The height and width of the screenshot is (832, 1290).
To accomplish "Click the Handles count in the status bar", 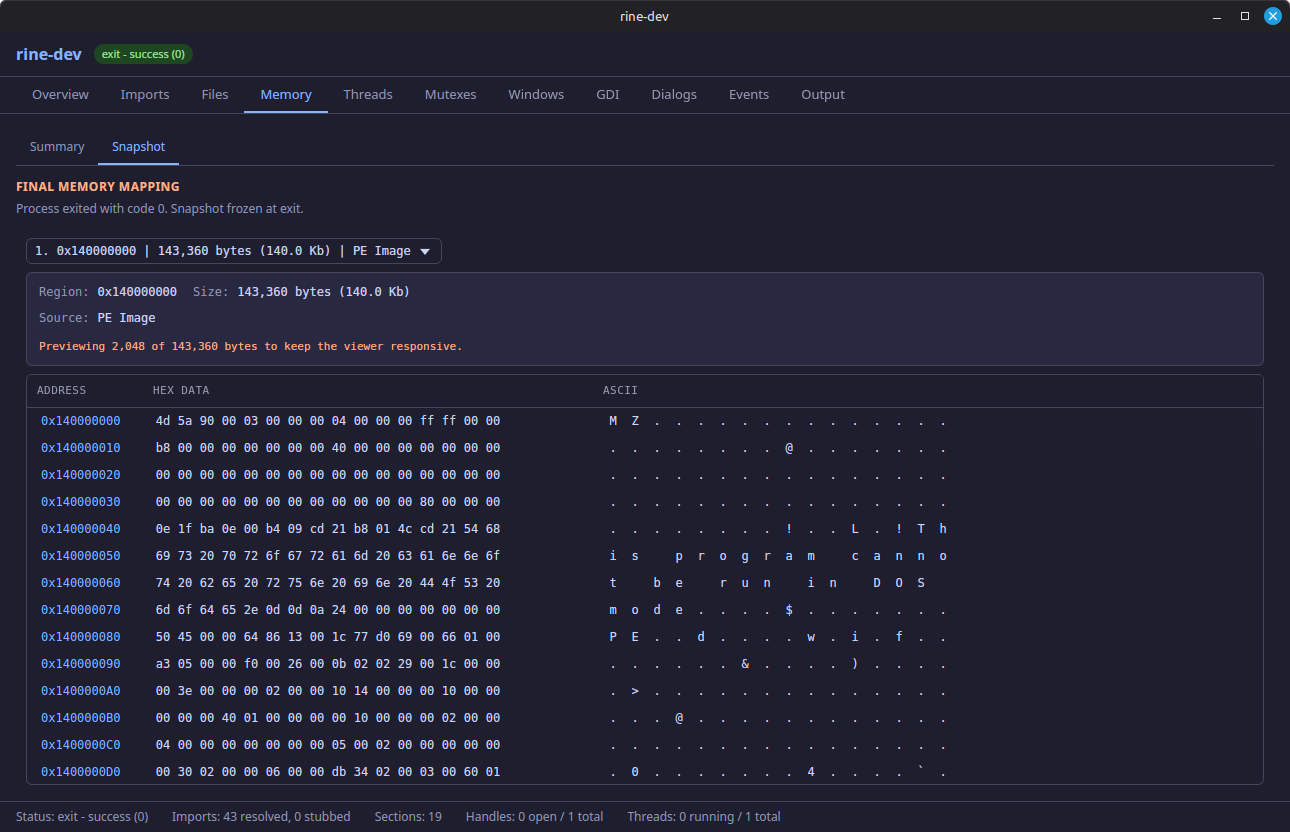I will point(534,816).
